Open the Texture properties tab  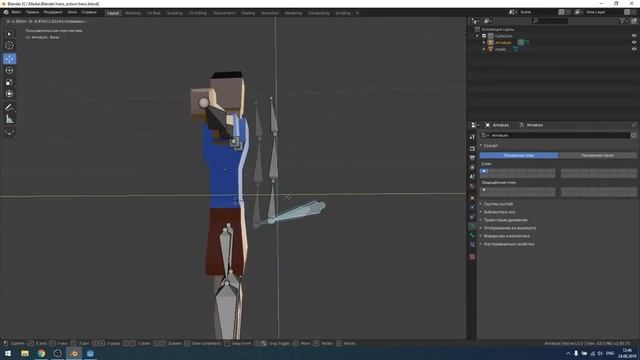click(472, 257)
